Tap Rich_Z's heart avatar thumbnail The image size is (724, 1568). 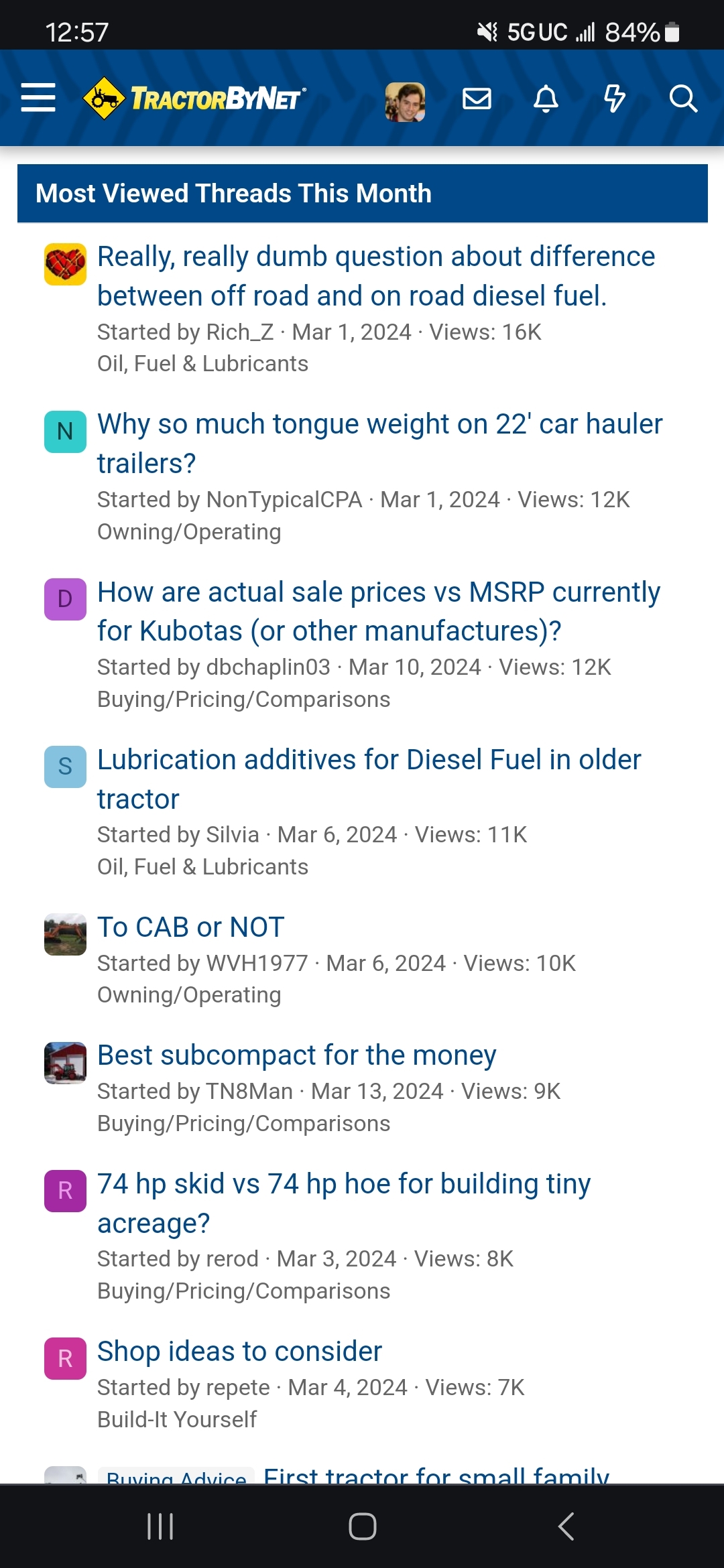click(x=65, y=264)
